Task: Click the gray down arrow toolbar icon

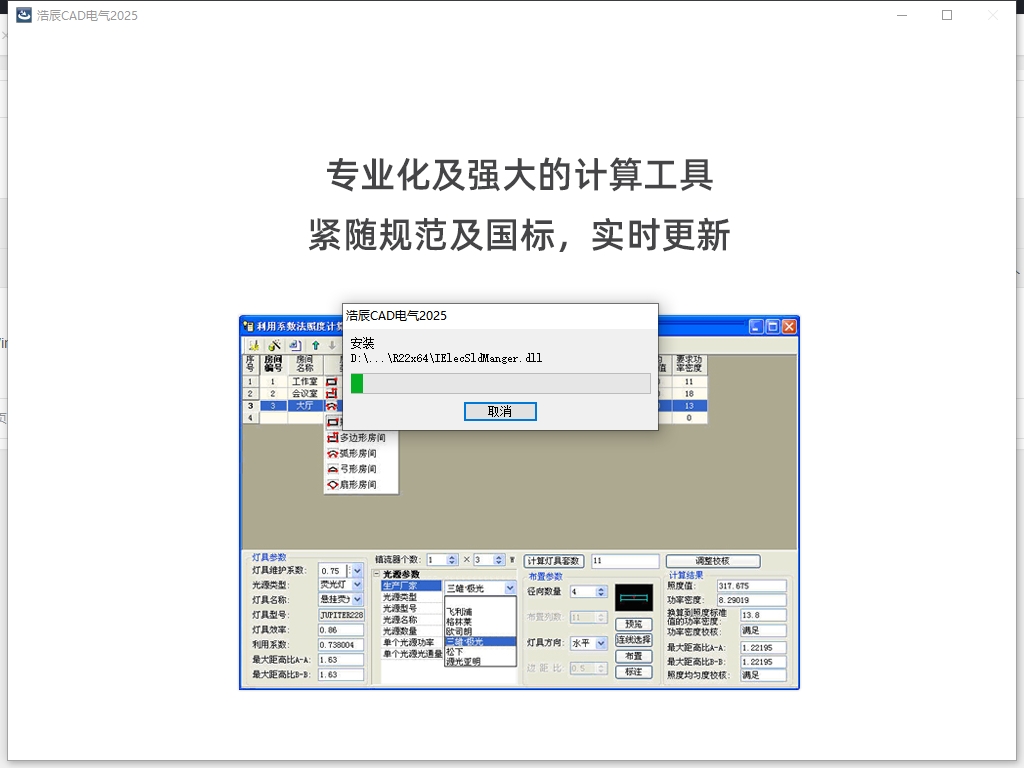Action: (x=332, y=345)
